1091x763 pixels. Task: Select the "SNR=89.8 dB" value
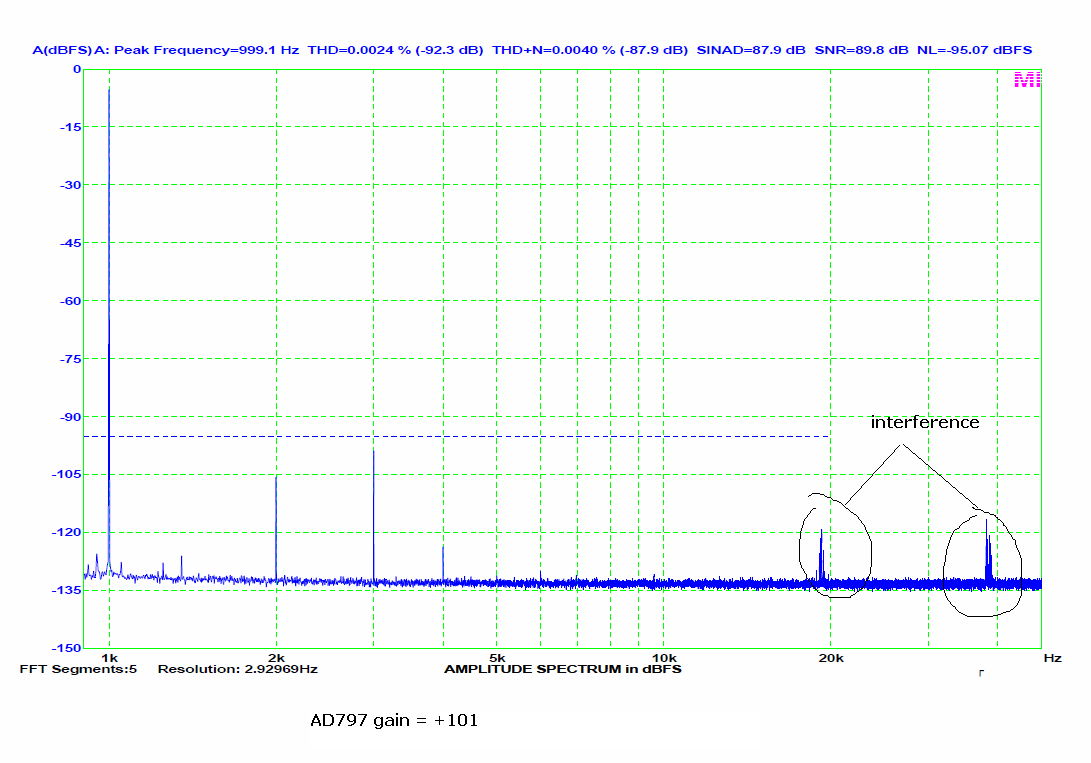(861, 50)
